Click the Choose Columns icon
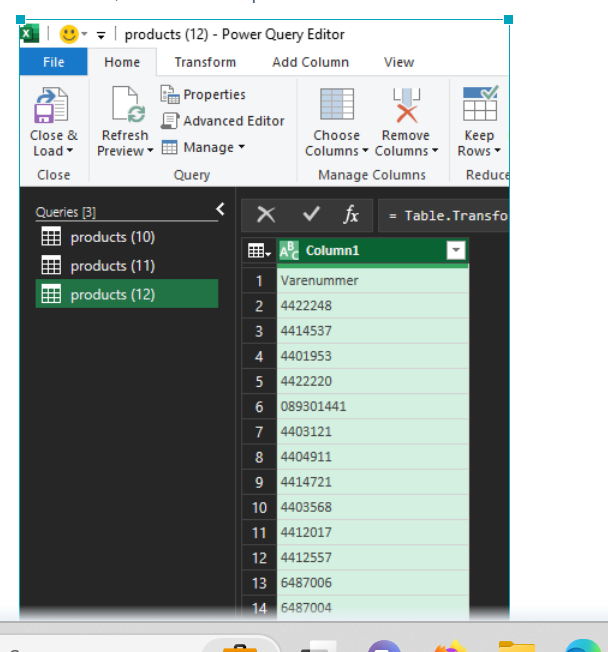608x652 pixels. (x=337, y=104)
